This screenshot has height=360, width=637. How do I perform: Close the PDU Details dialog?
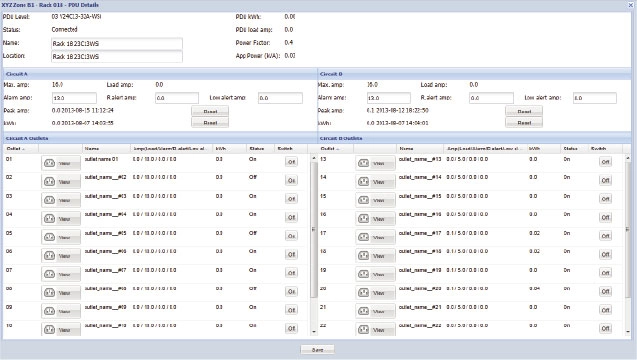tap(631, 5)
